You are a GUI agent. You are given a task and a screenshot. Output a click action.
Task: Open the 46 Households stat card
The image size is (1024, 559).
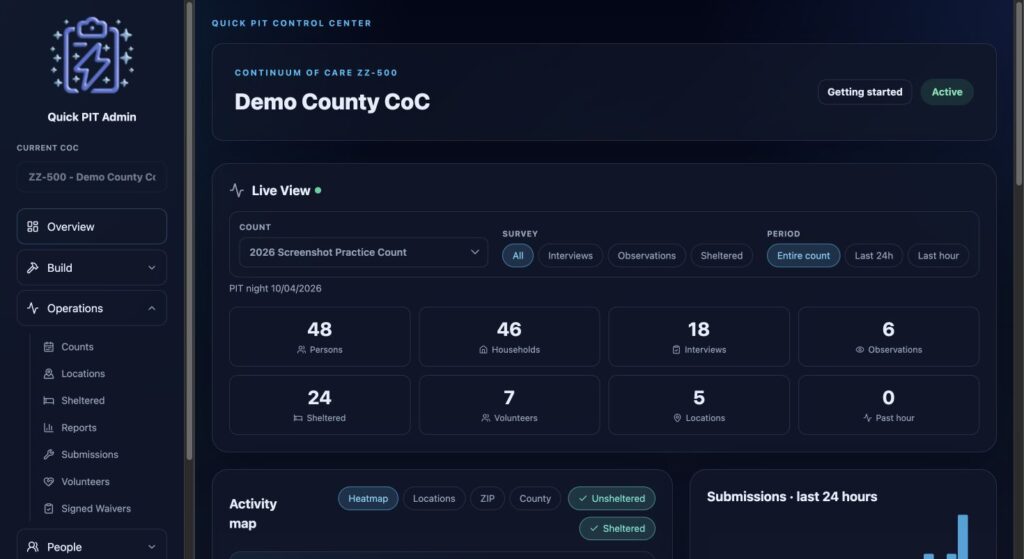pos(509,336)
